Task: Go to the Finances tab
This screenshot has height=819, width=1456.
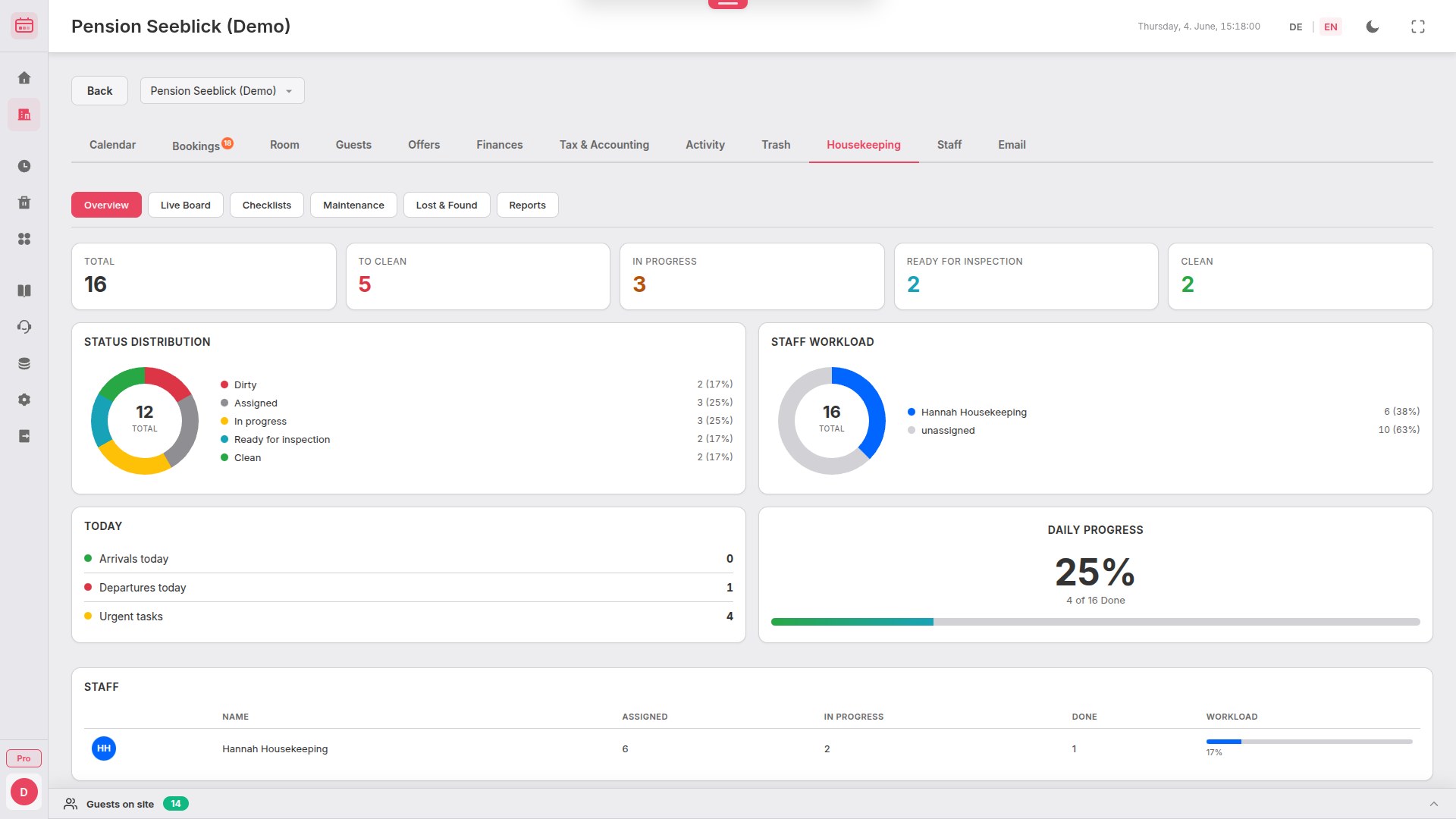Action: [500, 145]
